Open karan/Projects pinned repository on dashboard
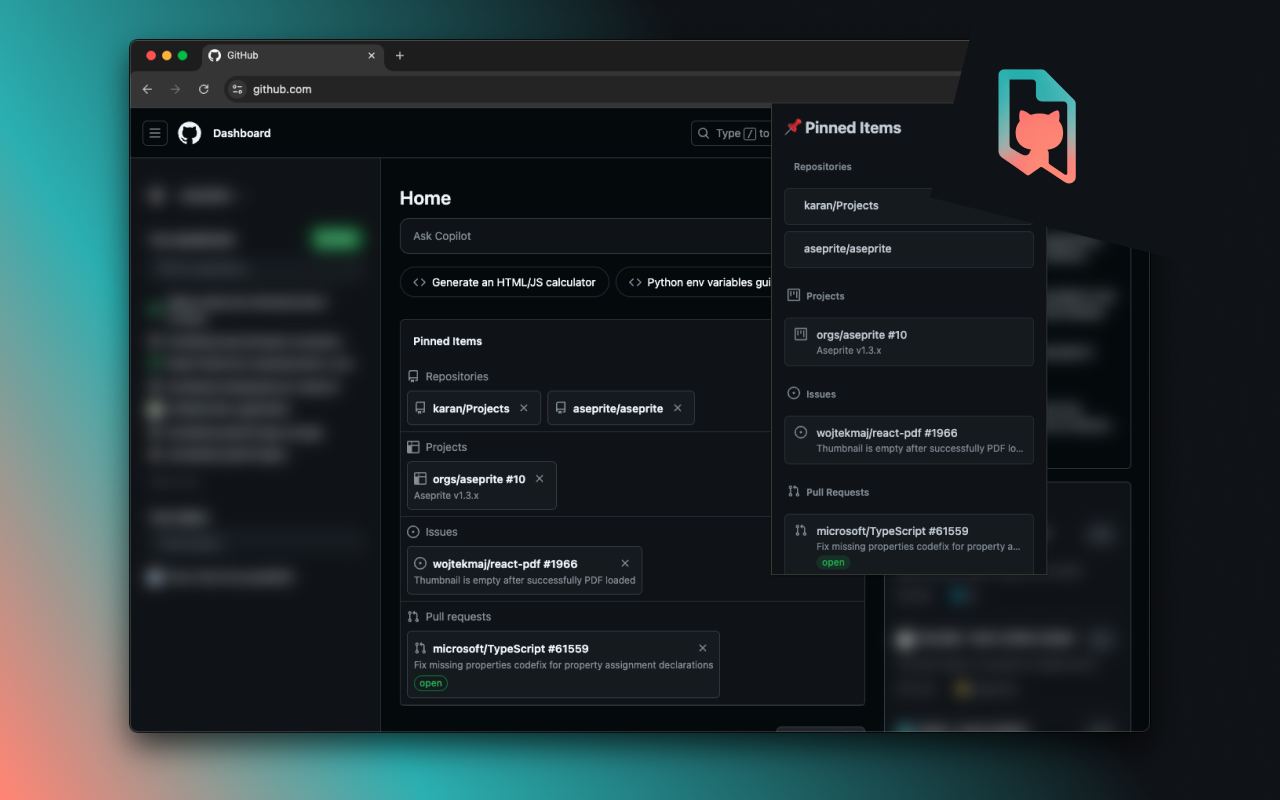This screenshot has height=800, width=1280. [x=471, y=408]
